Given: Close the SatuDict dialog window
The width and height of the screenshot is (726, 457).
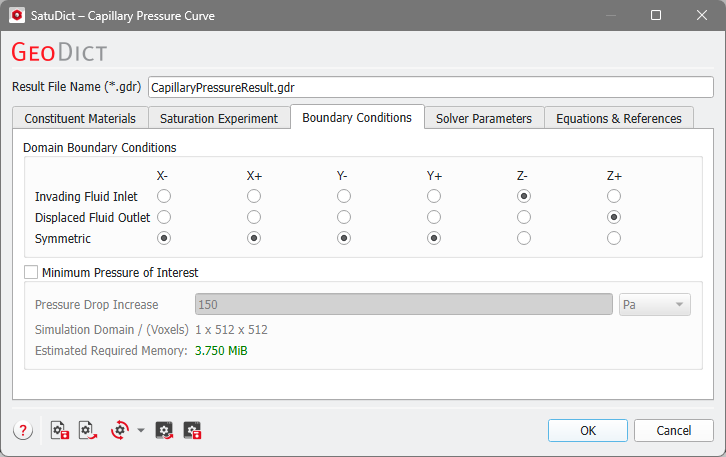Looking at the screenshot, I should [701, 15].
